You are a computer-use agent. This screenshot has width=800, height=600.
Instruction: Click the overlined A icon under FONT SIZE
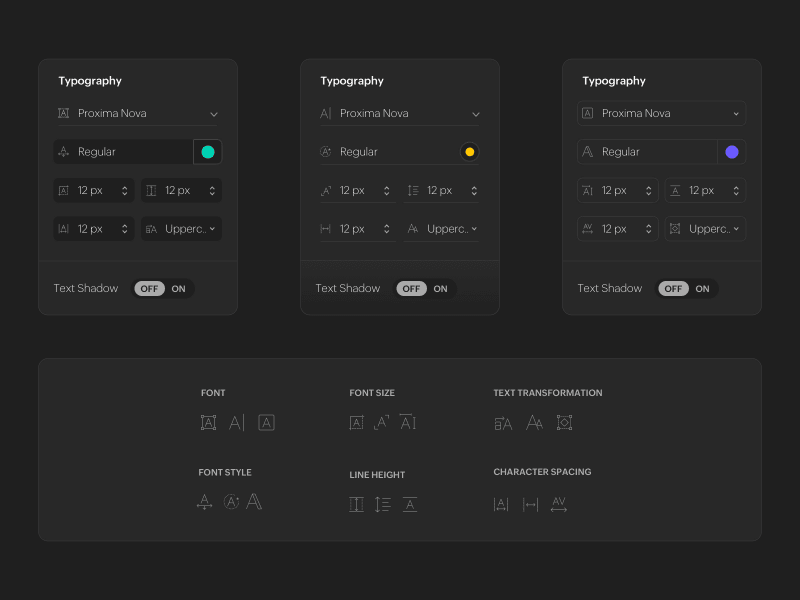[408, 421]
